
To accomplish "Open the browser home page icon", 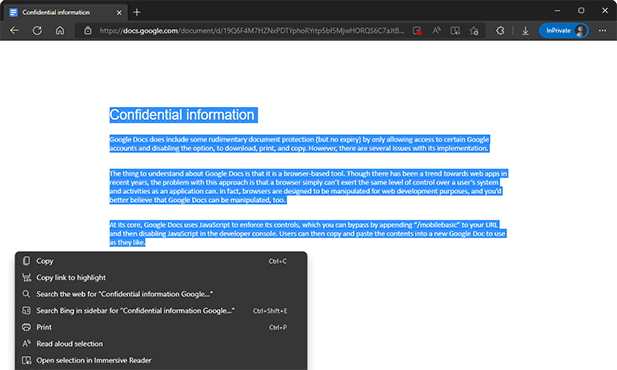I will tap(60, 31).
